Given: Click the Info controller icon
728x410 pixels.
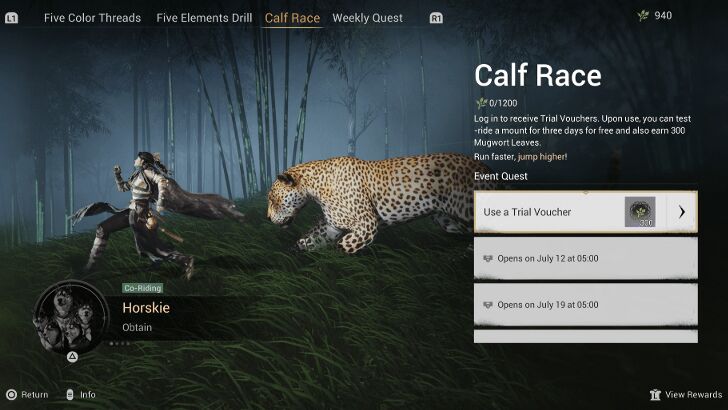Looking at the screenshot, I should (x=70, y=395).
